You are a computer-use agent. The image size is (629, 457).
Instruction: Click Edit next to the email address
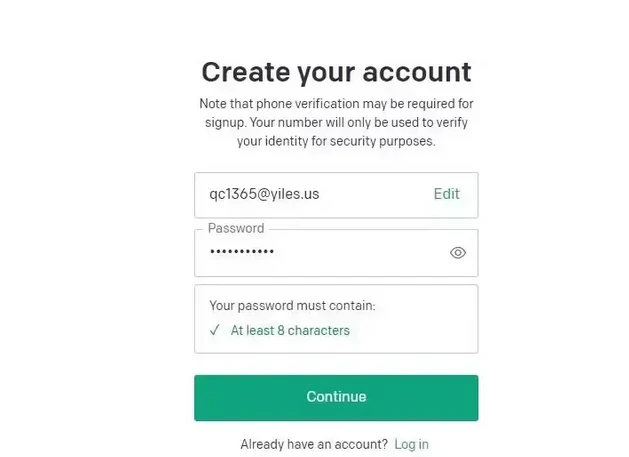(446, 194)
